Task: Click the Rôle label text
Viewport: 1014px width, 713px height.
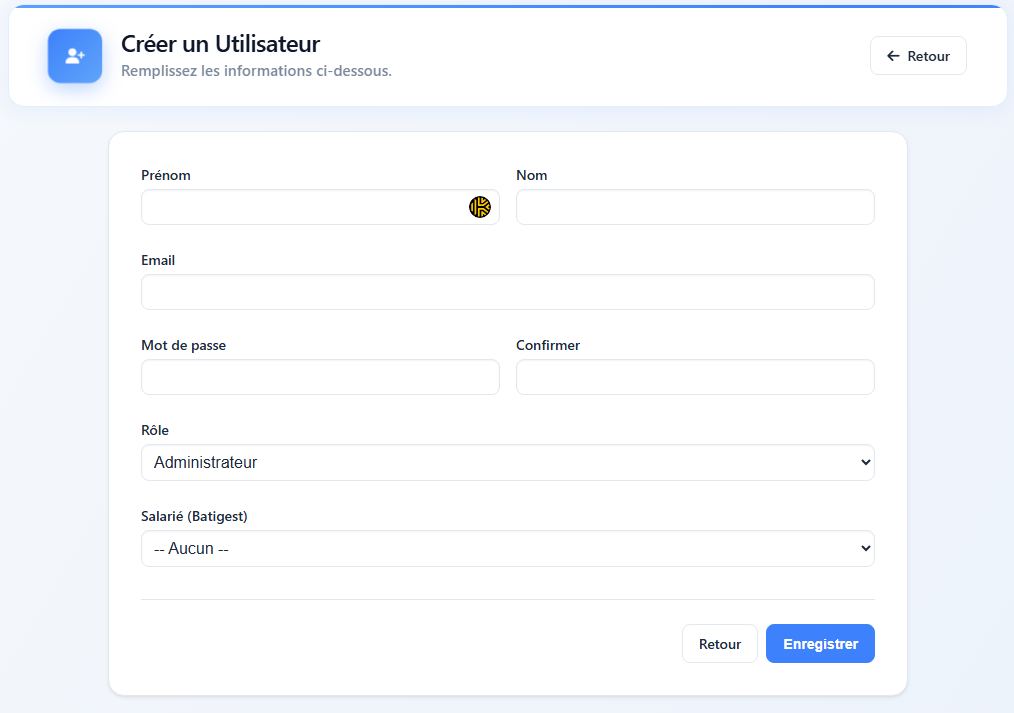Action: (x=155, y=430)
